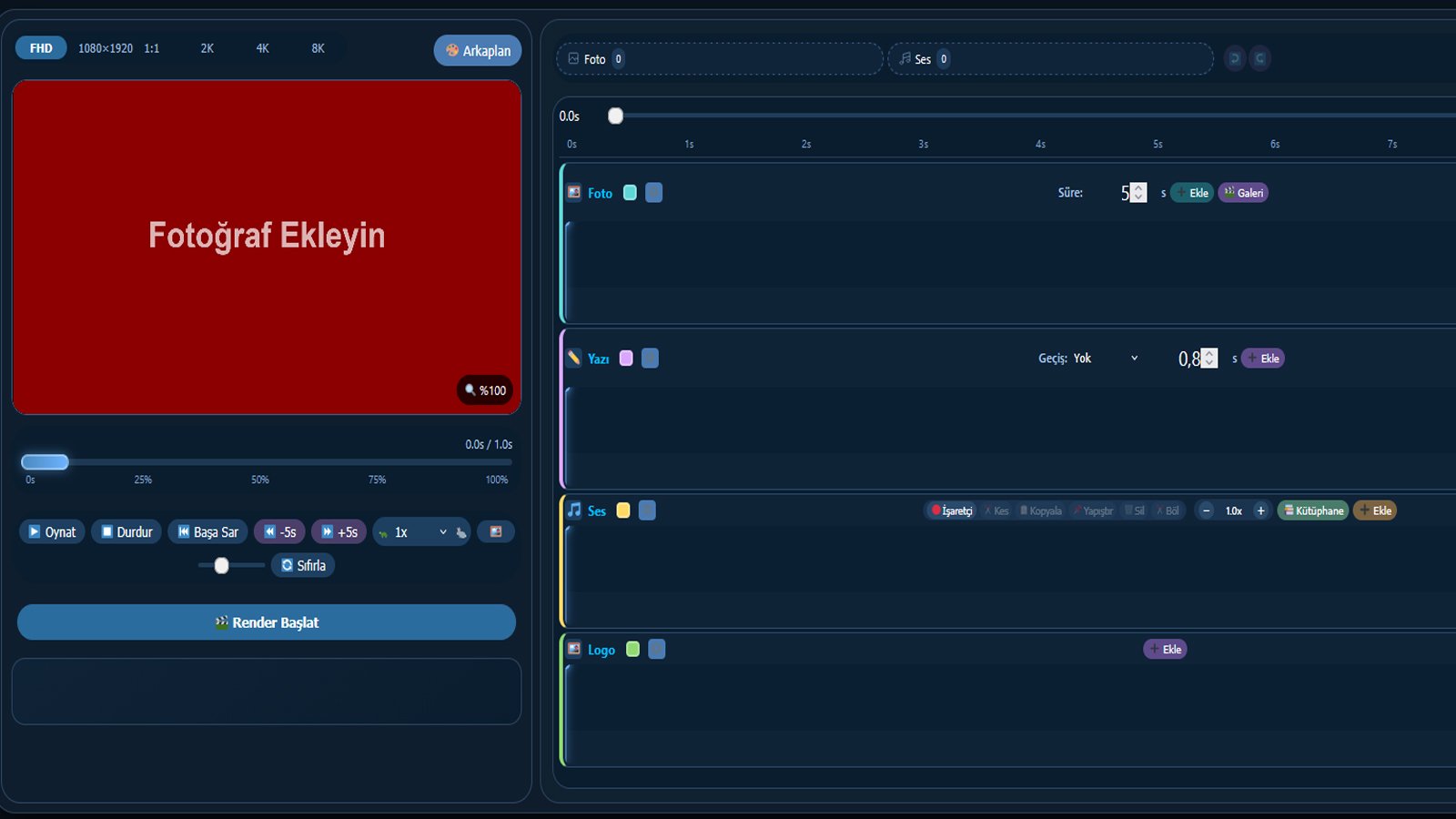
Task: Select the 4K resolution tab
Action: pos(262,48)
